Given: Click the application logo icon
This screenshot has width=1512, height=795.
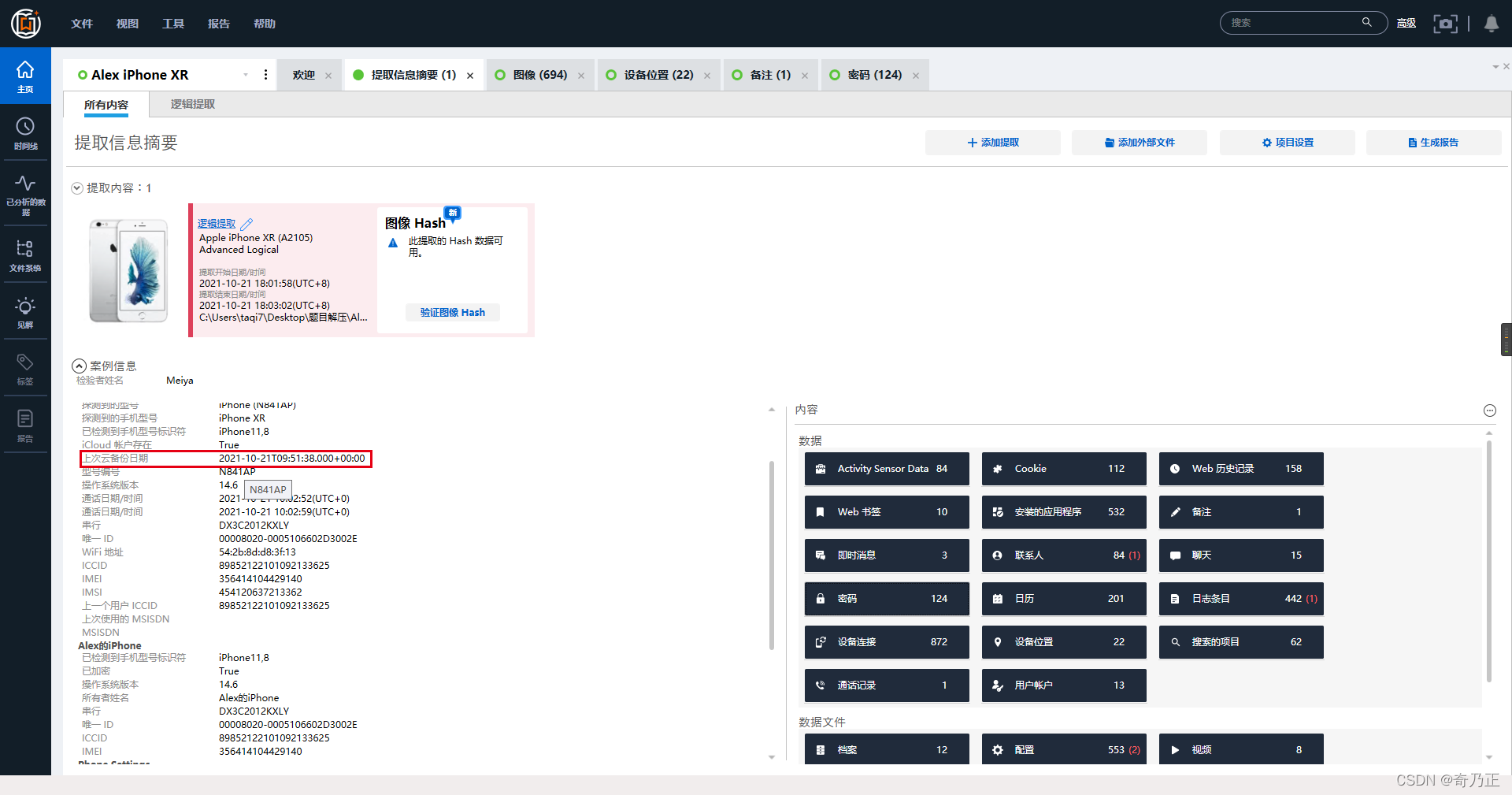Looking at the screenshot, I should (26, 24).
